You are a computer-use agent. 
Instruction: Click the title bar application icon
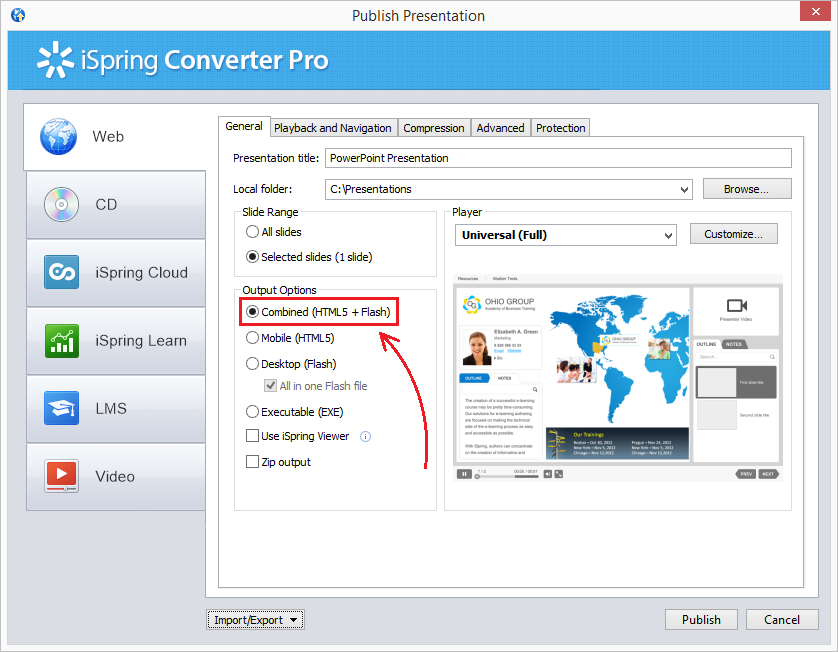click(x=18, y=15)
